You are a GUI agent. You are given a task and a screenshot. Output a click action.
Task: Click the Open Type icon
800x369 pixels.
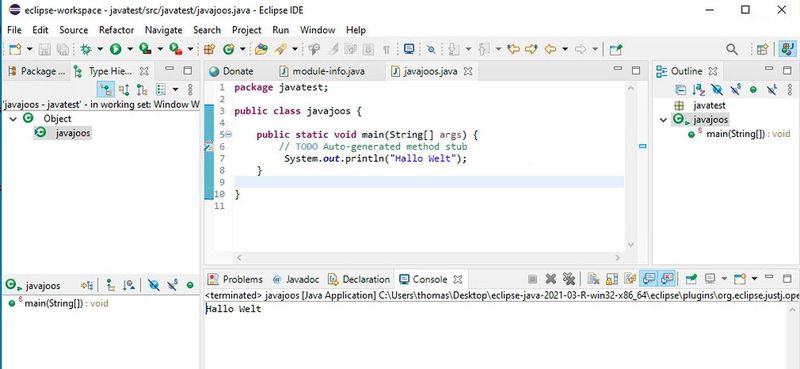261,49
